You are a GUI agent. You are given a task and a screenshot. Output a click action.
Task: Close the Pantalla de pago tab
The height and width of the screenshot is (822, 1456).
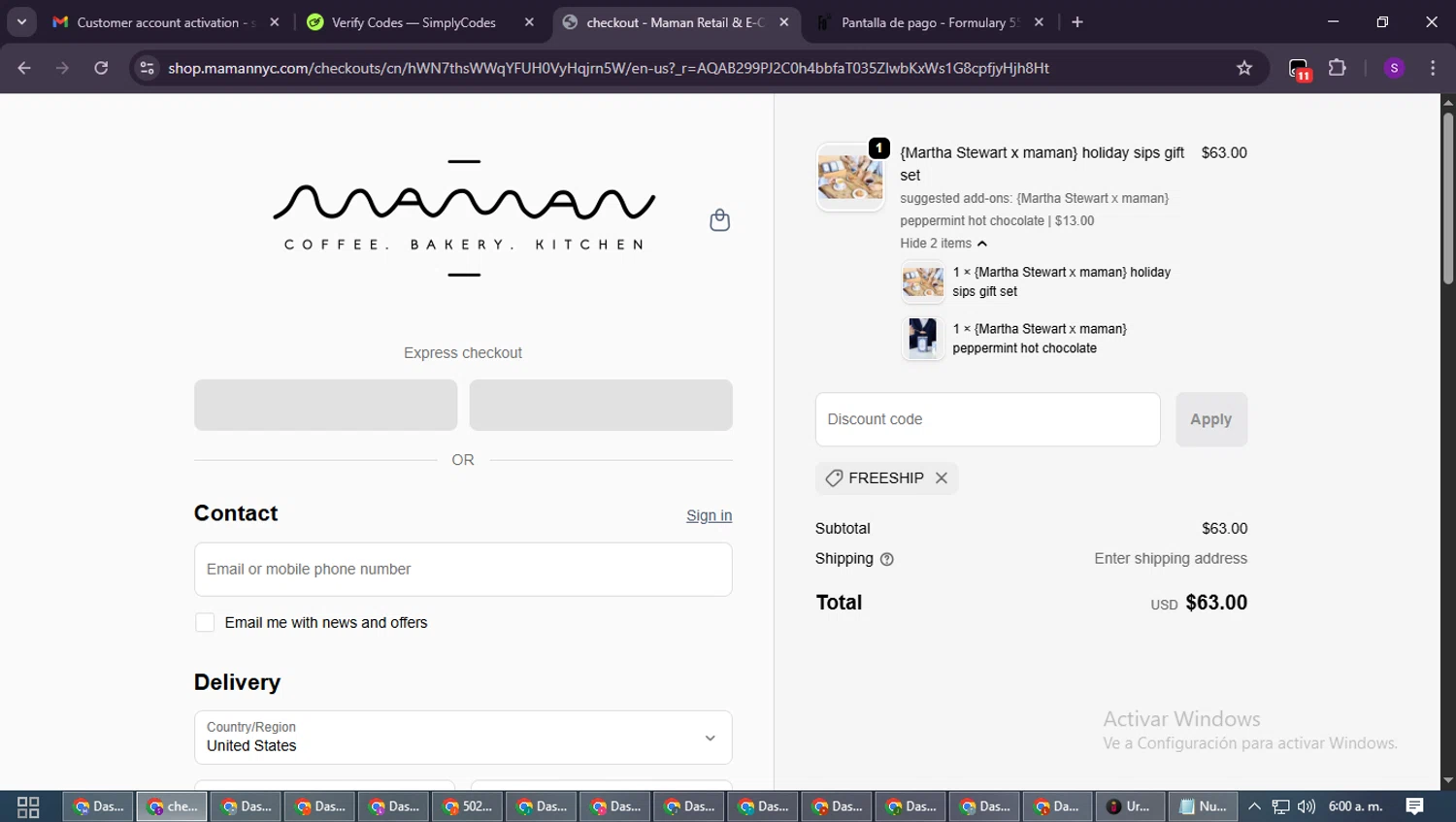tap(1040, 22)
